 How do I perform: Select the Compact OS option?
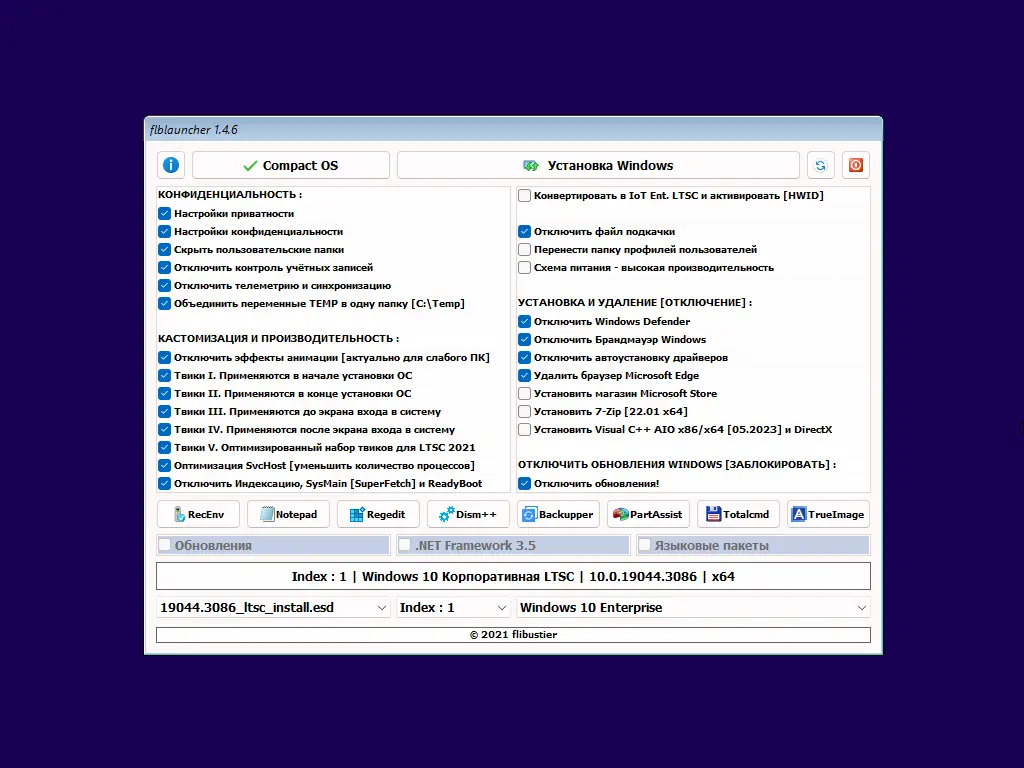290,164
